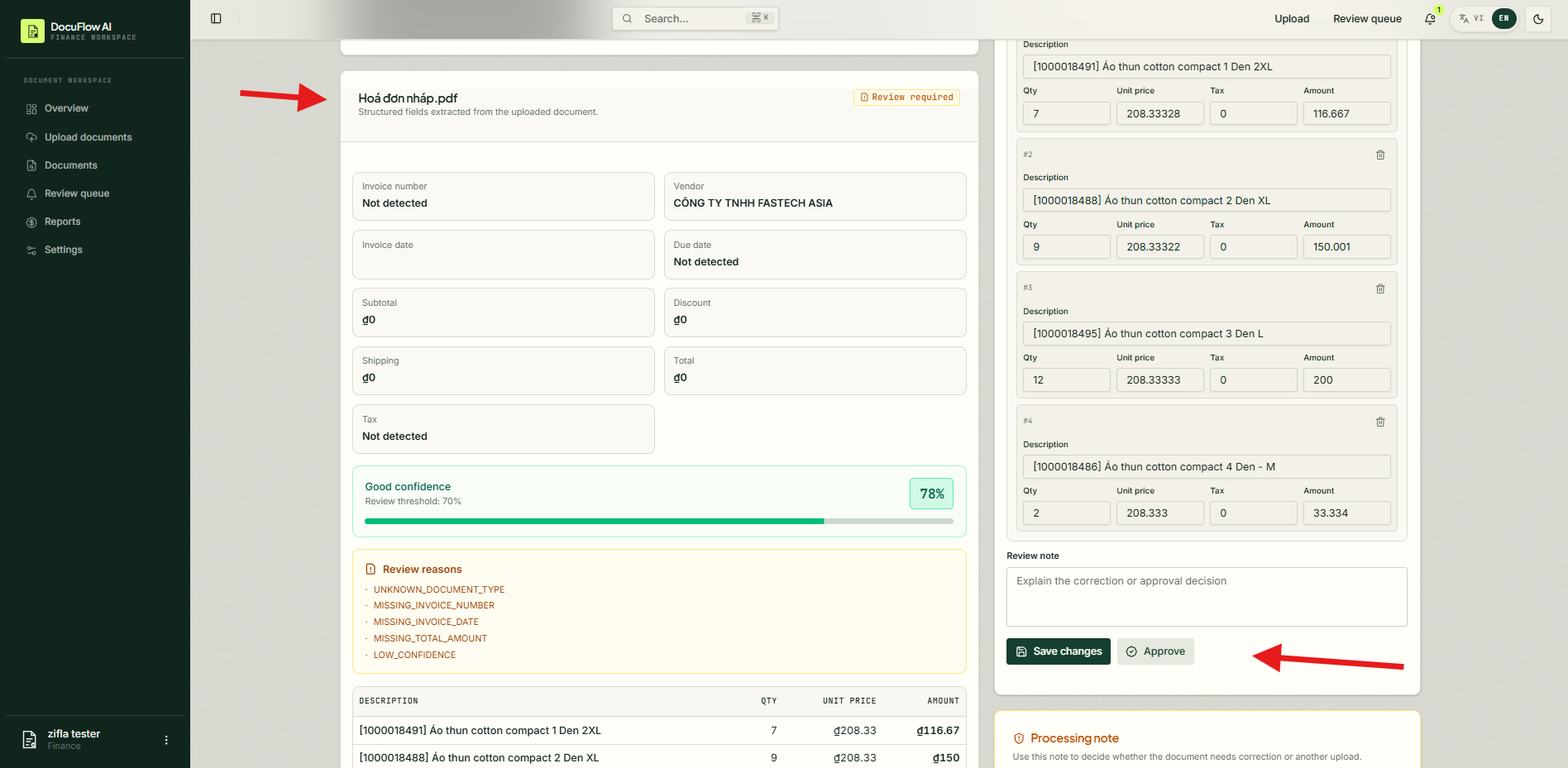Click the Reports icon in sidebar
The height and width of the screenshot is (768, 1568).
(x=31, y=222)
